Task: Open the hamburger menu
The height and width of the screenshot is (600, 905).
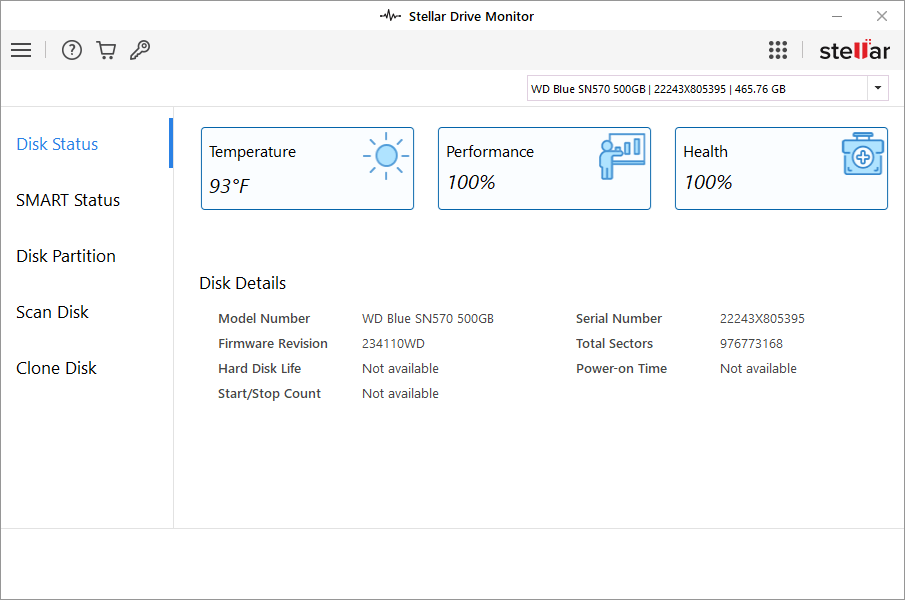Action: point(21,50)
